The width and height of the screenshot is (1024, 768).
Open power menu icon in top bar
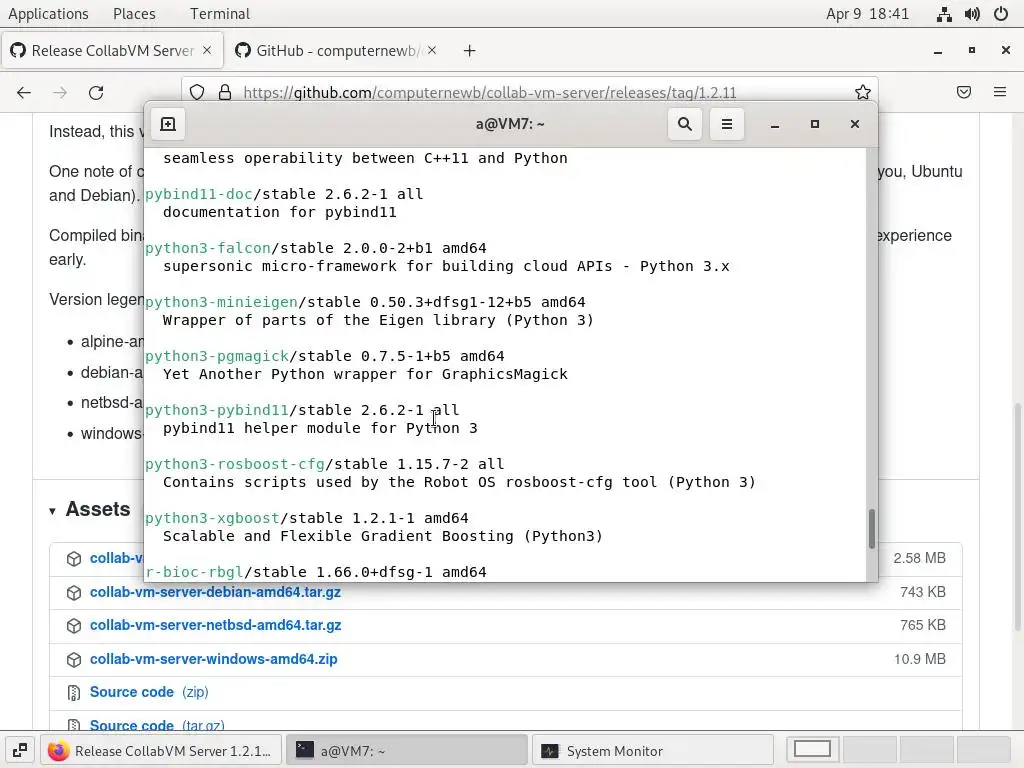1000,14
